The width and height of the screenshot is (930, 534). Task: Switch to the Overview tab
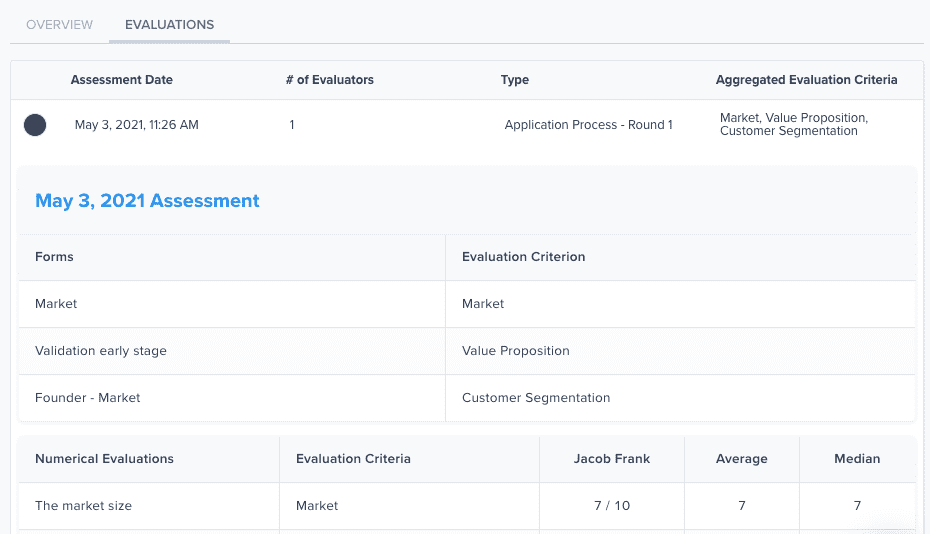point(60,25)
